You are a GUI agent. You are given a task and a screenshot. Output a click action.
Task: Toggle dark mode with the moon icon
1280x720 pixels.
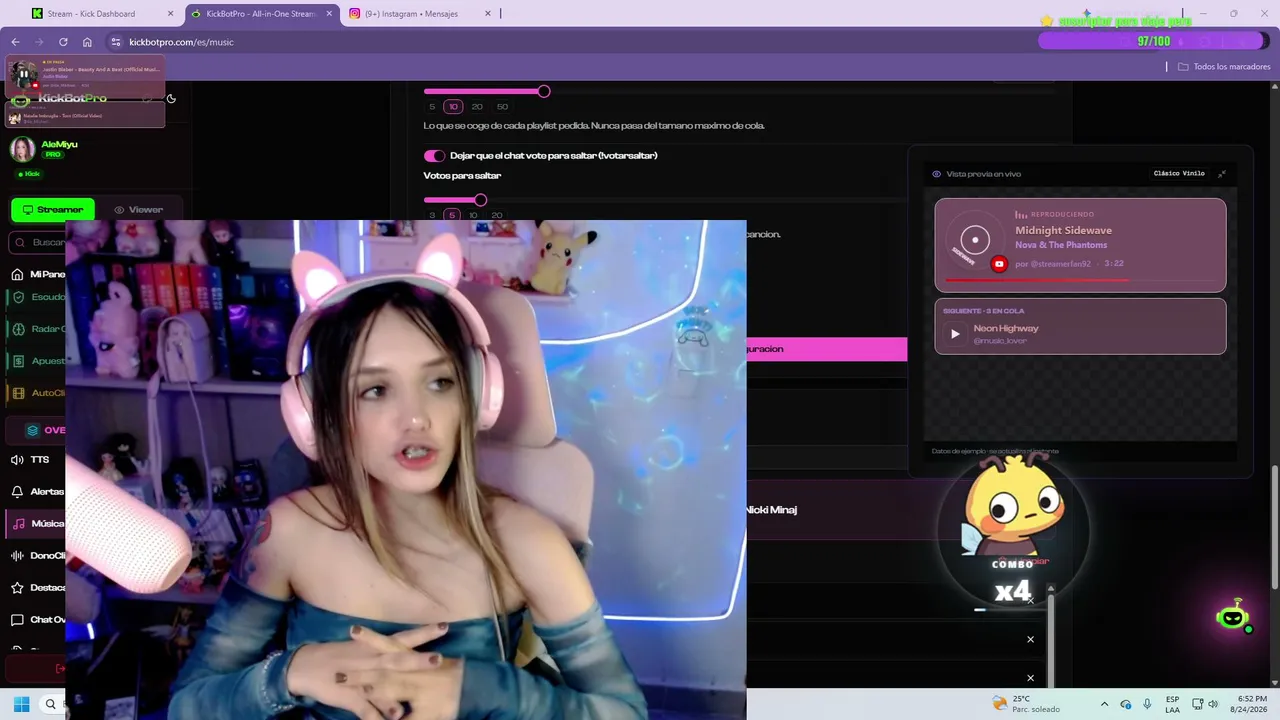[171, 99]
